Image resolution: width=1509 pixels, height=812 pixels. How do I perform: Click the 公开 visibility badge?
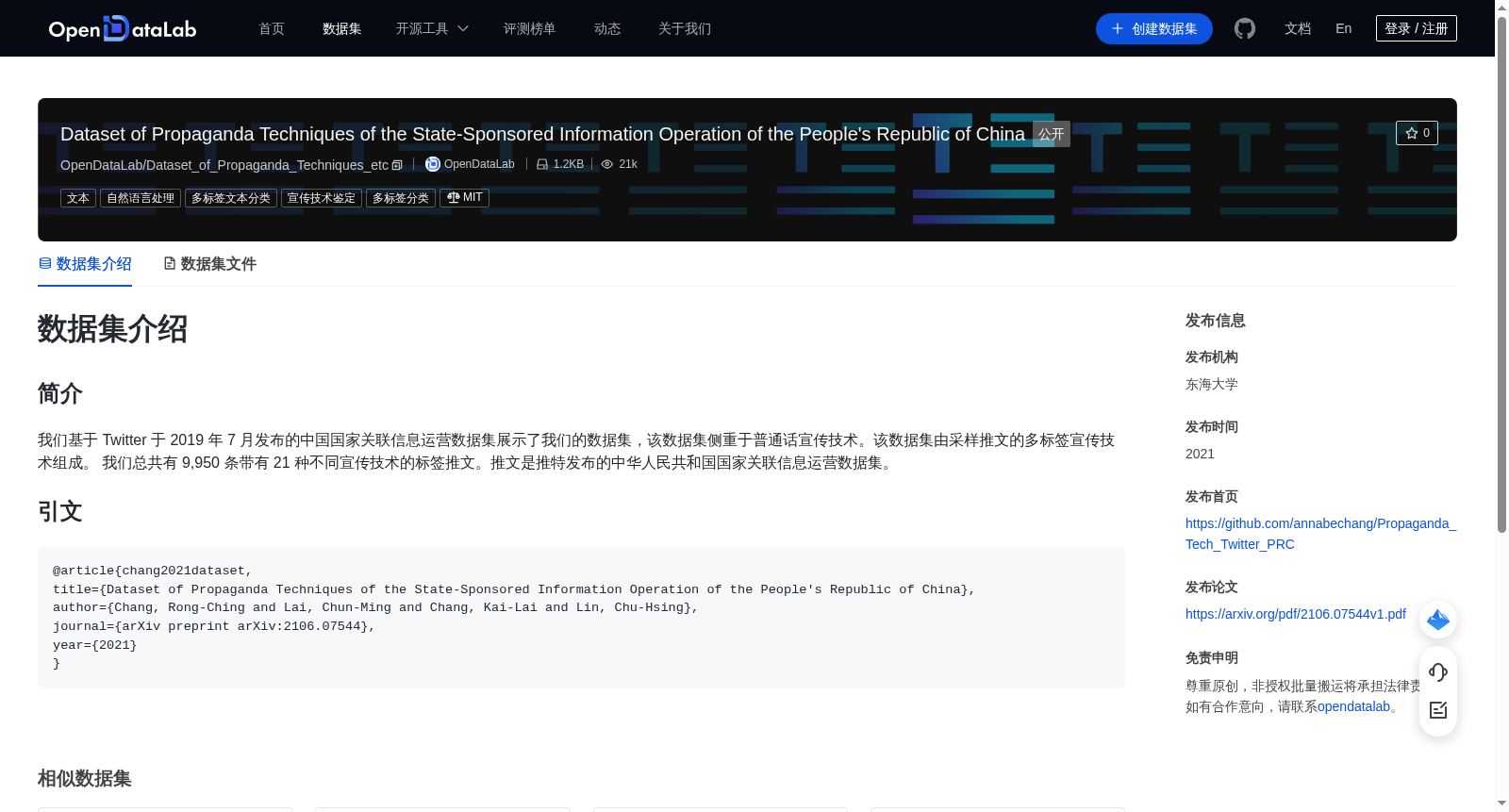(x=1052, y=134)
